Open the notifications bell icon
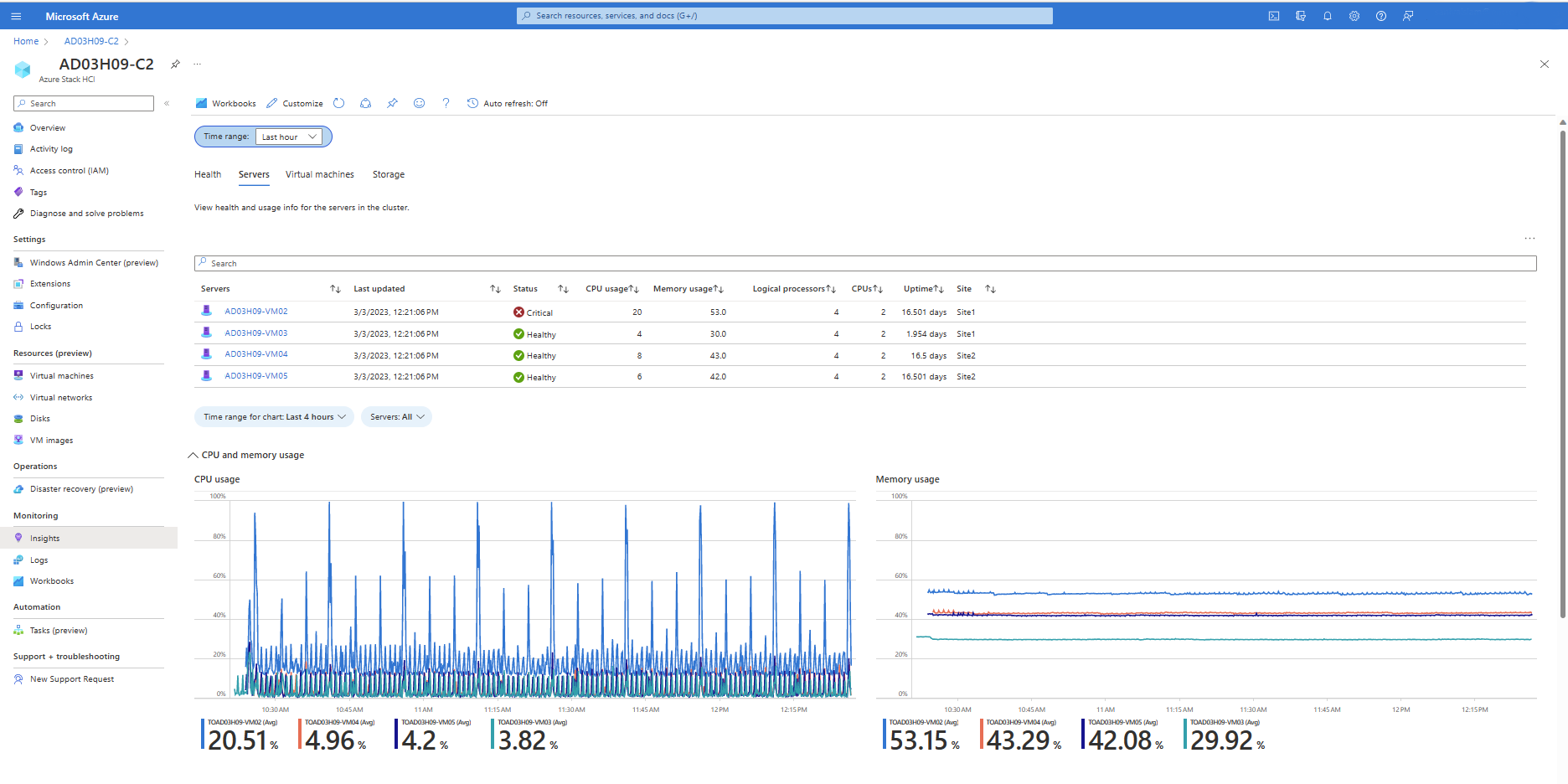The image size is (1568, 784). [1327, 16]
